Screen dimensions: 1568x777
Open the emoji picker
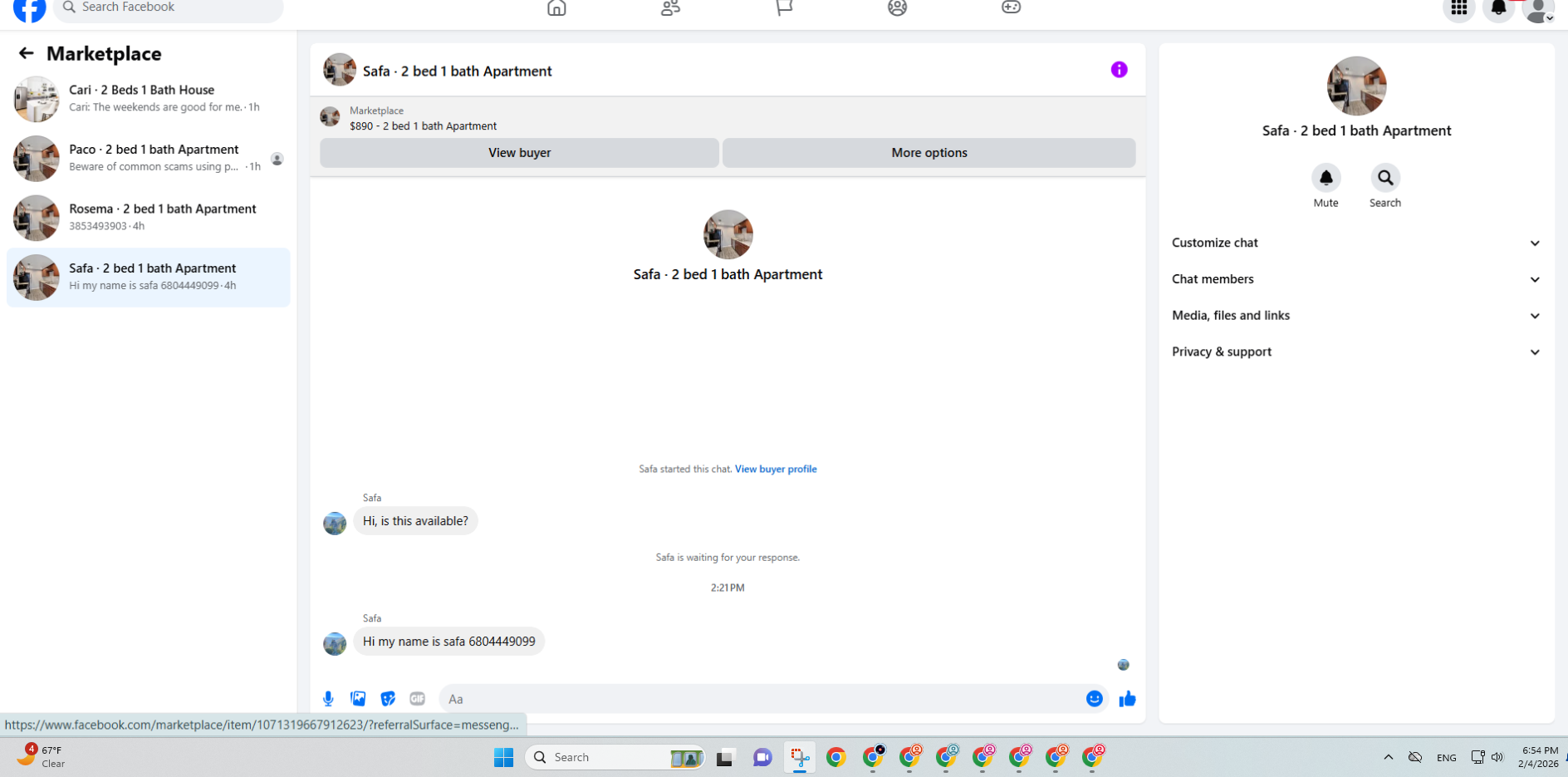[x=1094, y=699]
